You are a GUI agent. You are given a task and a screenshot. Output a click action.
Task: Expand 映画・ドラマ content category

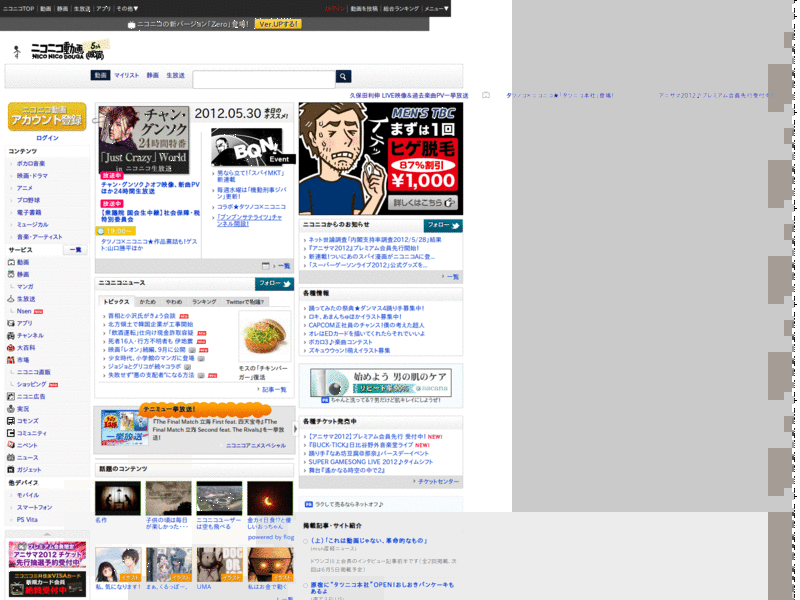(x=32, y=176)
